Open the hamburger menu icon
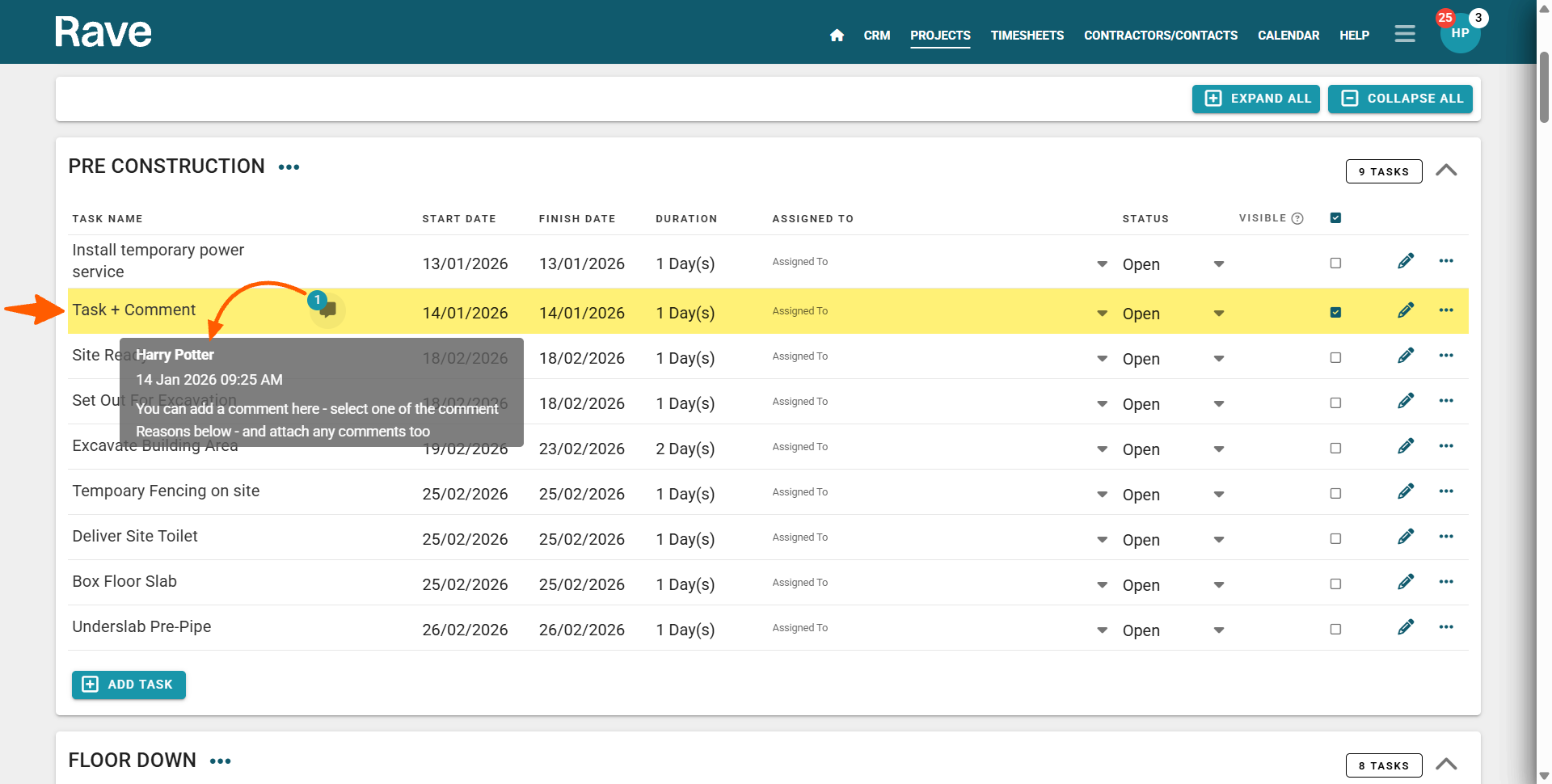 click(x=1405, y=34)
